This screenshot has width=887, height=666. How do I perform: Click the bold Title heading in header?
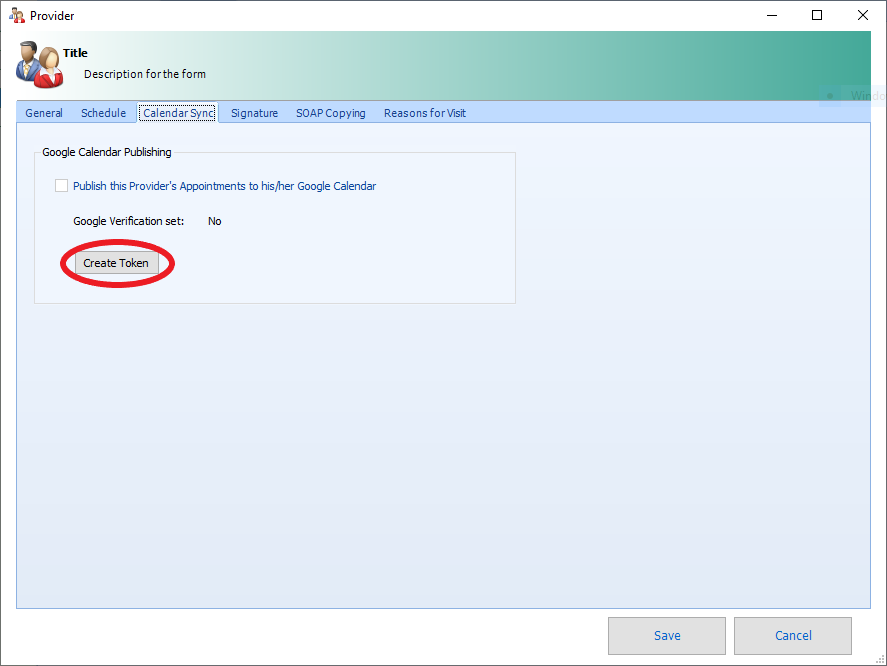(75, 53)
